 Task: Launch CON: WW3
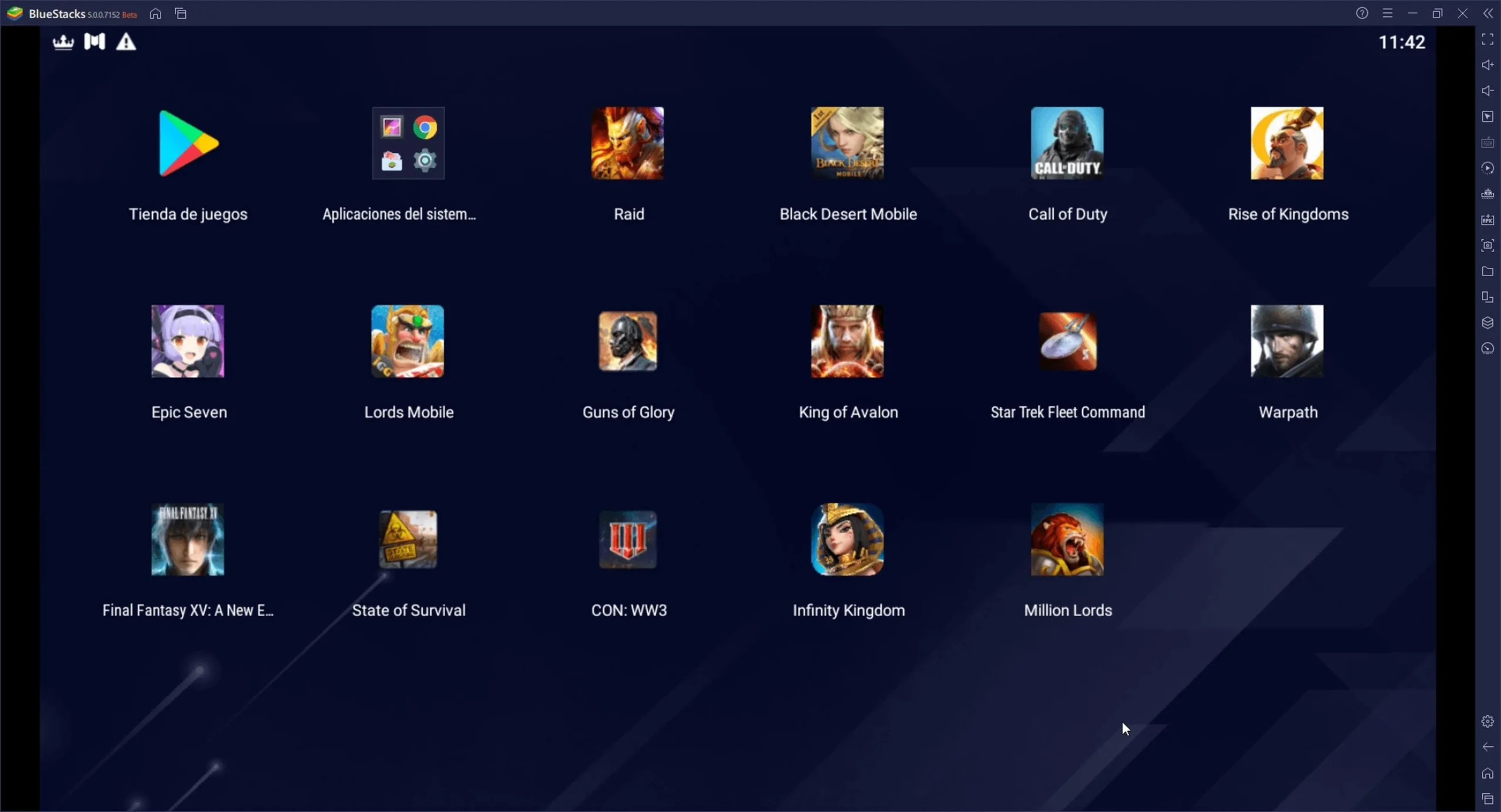click(x=628, y=539)
